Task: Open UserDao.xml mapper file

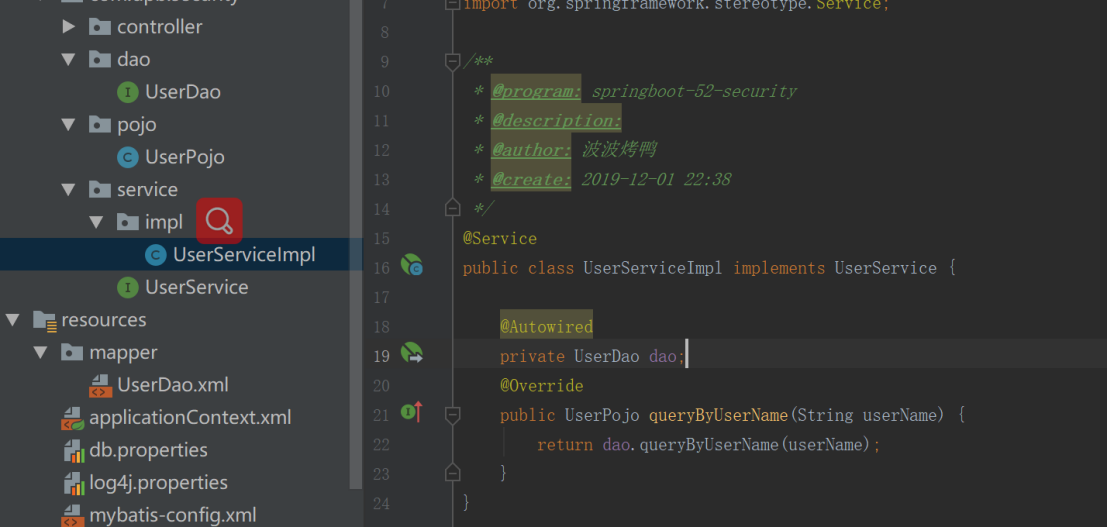Action: [173, 385]
